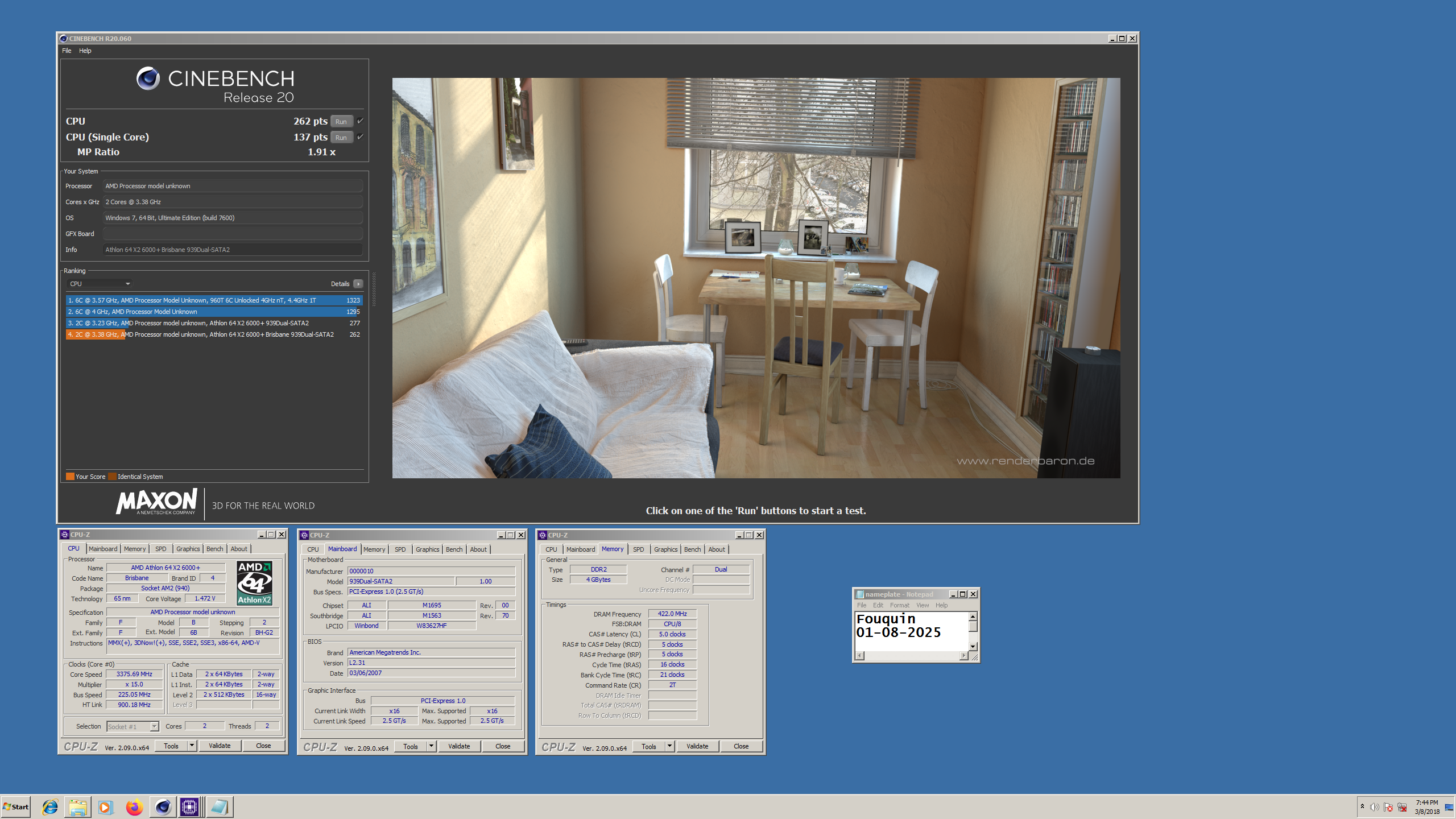This screenshot has height=819, width=1456.
Task: Open Bench tab in first CPU-Z window
Action: coord(214,549)
